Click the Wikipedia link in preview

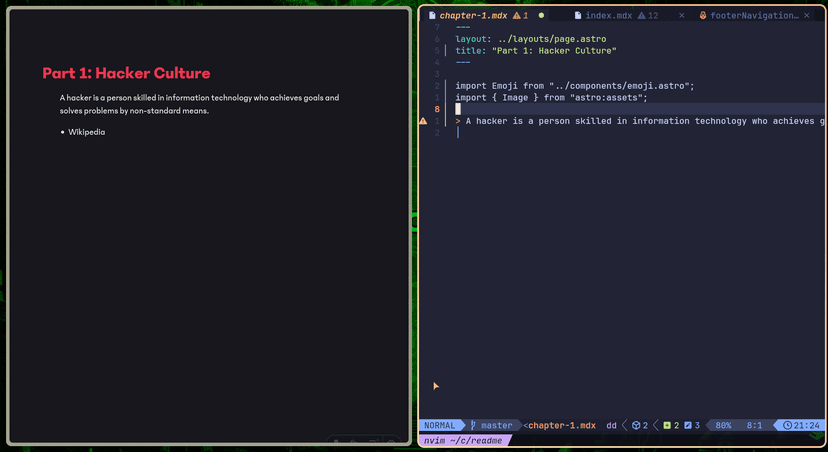(x=86, y=132)
